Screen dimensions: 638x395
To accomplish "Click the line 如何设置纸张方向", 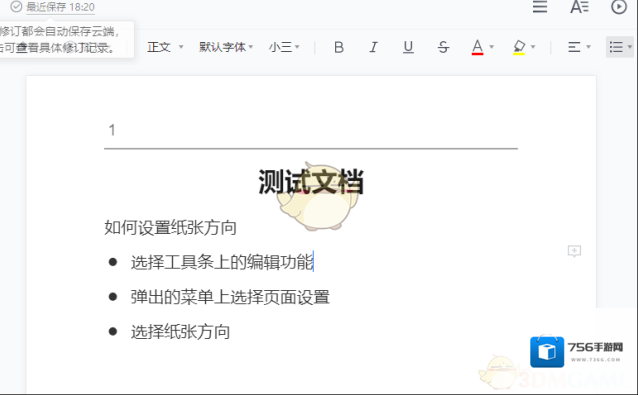I will [x=170, y=228].
